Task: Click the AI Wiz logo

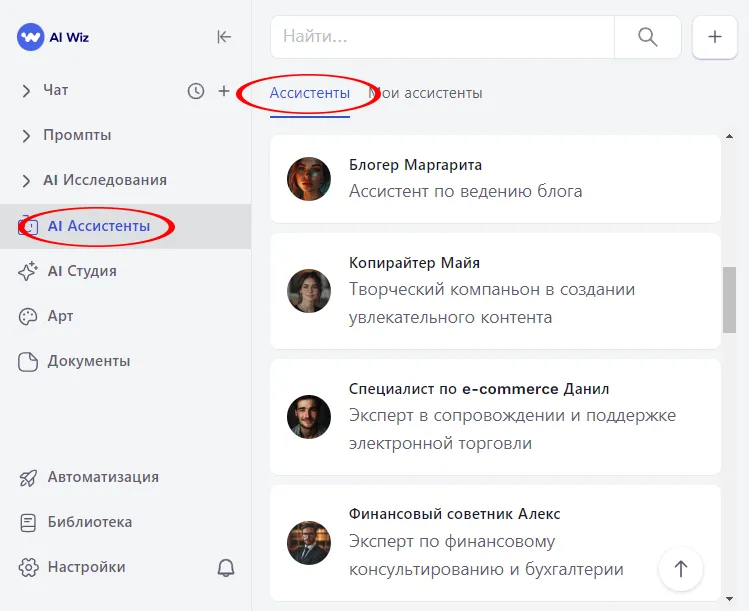Action: (x=53, y=37)
